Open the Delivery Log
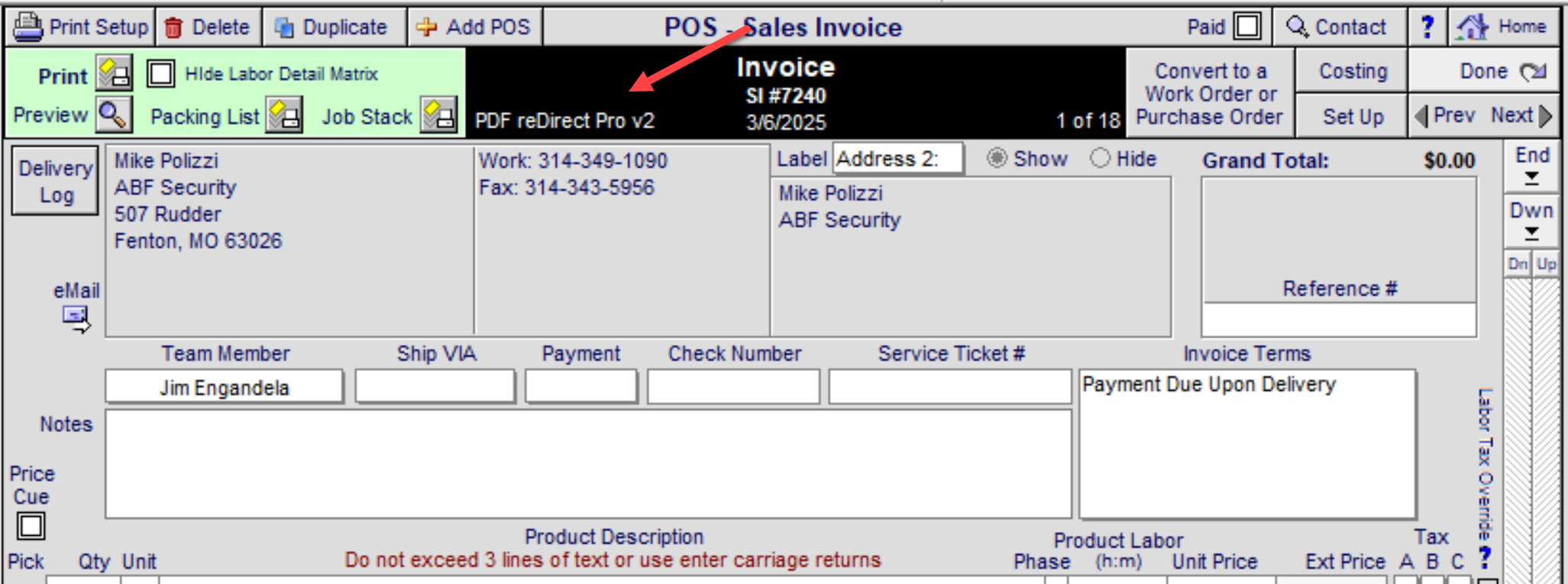This screenshot has height=584, width=1568. 56,181
